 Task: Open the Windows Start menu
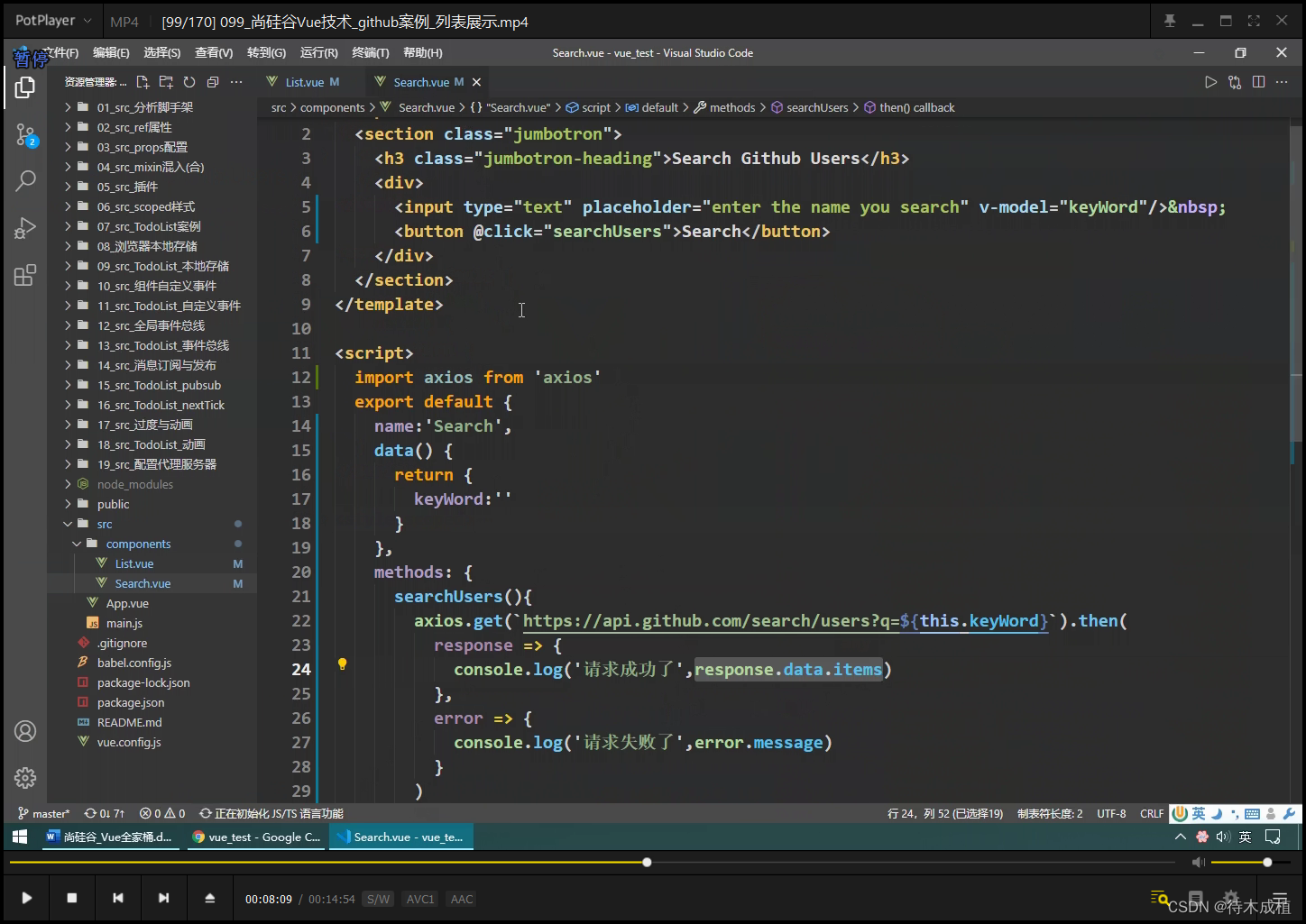pos(20,837)
